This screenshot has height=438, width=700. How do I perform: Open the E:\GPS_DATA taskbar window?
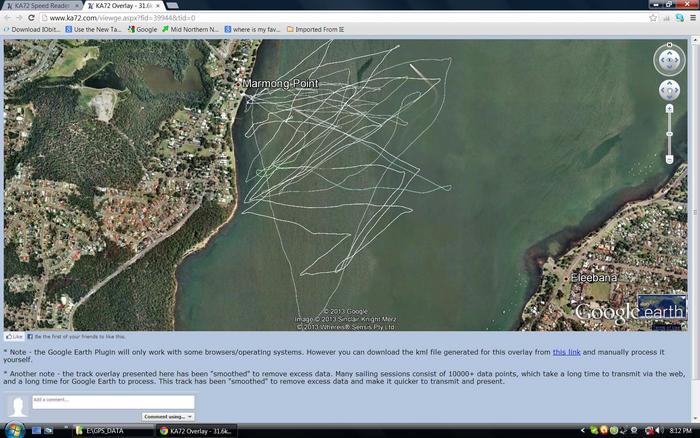pos(110,430)
